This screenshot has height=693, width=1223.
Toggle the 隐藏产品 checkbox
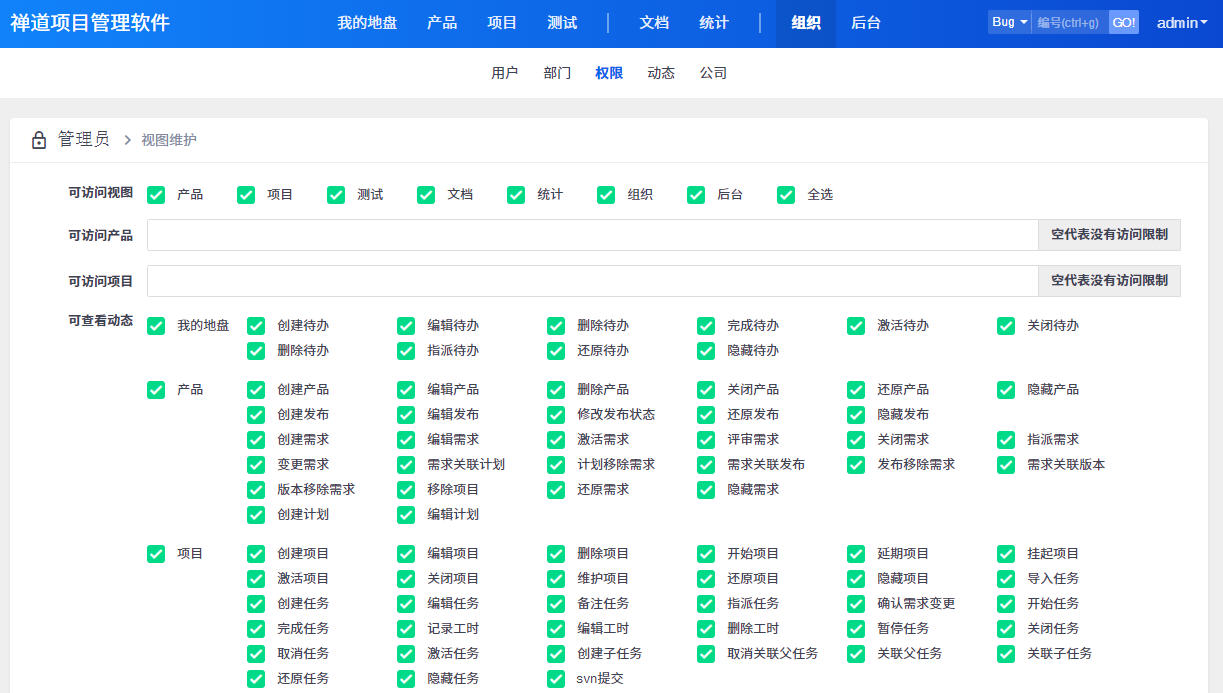pos(1006,390)
